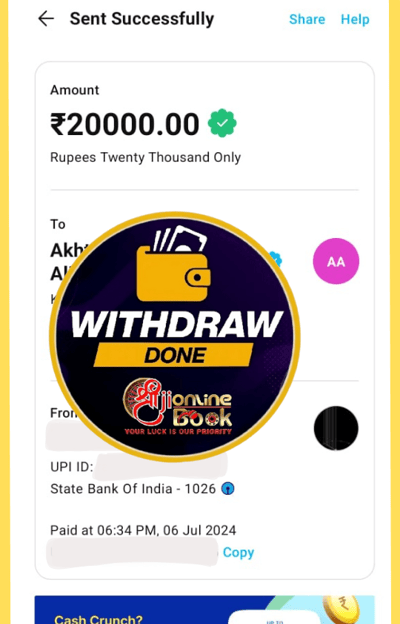Click State Bank Of India - 1026 text
Viewport: 400px width, 624px height.
click(x=133, y=488)
